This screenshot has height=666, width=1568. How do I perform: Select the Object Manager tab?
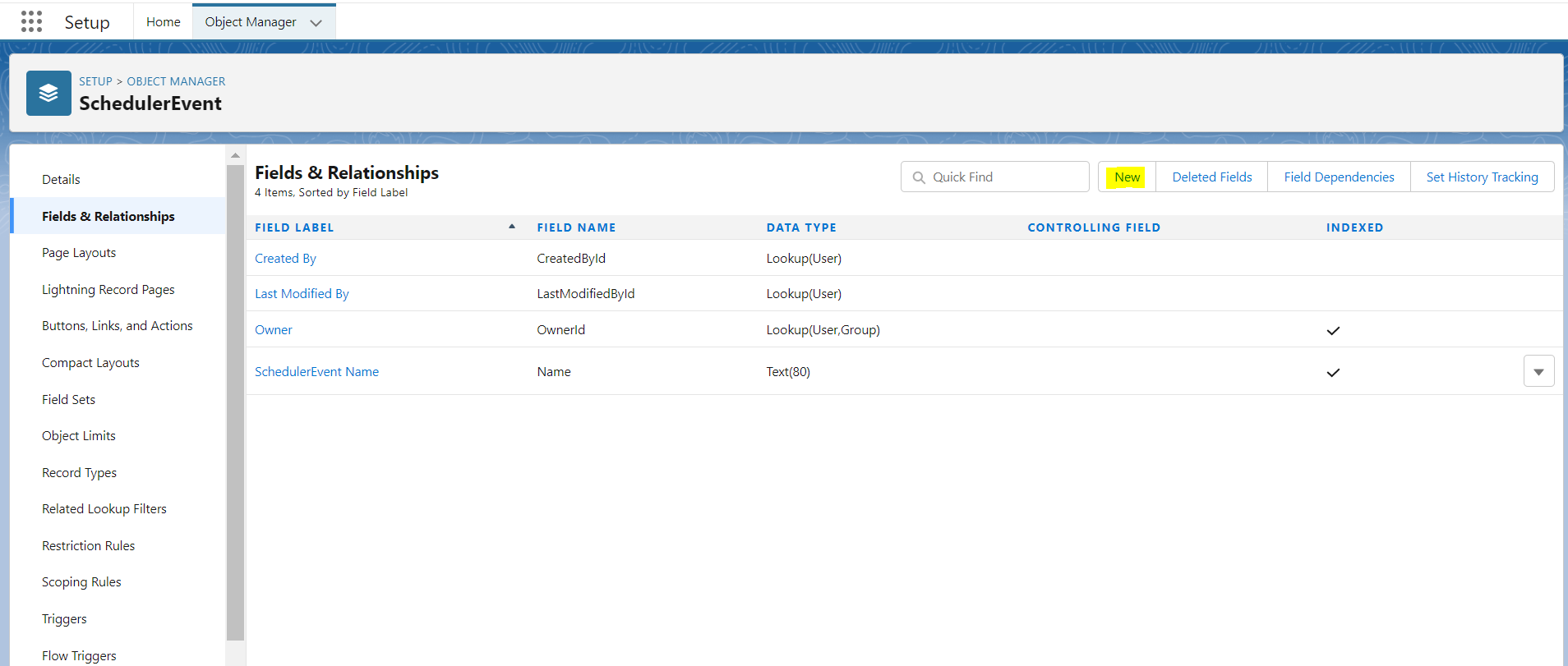coord(250,22)
